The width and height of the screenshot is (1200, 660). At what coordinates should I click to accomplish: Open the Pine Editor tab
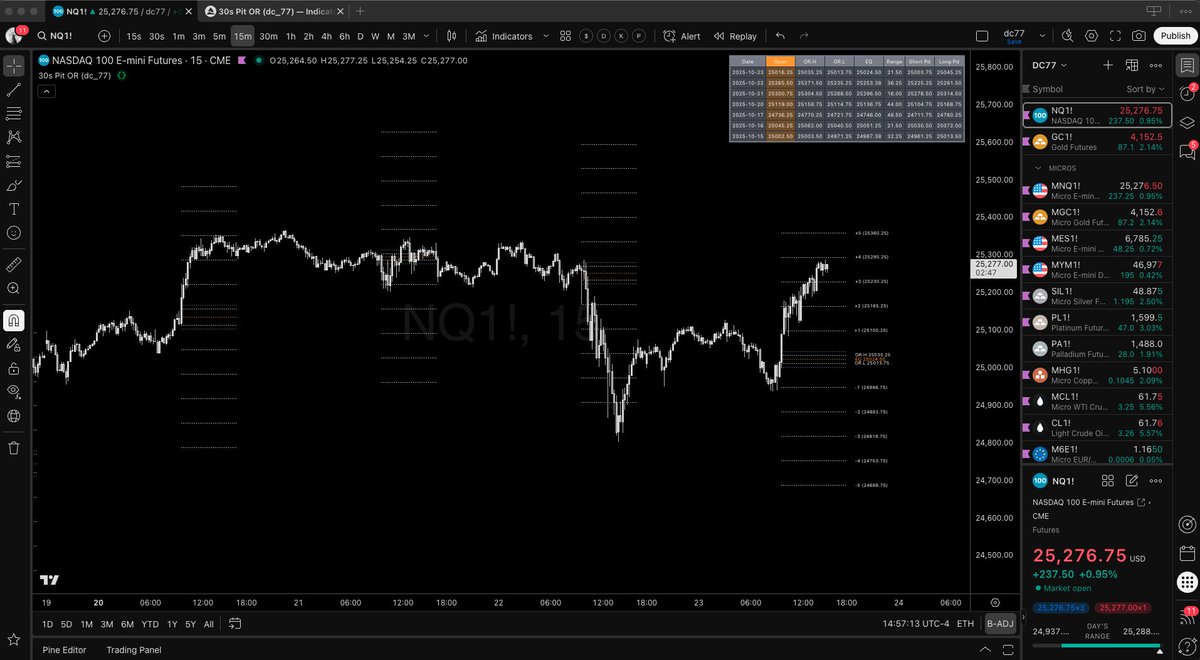(x=64, y=650)
